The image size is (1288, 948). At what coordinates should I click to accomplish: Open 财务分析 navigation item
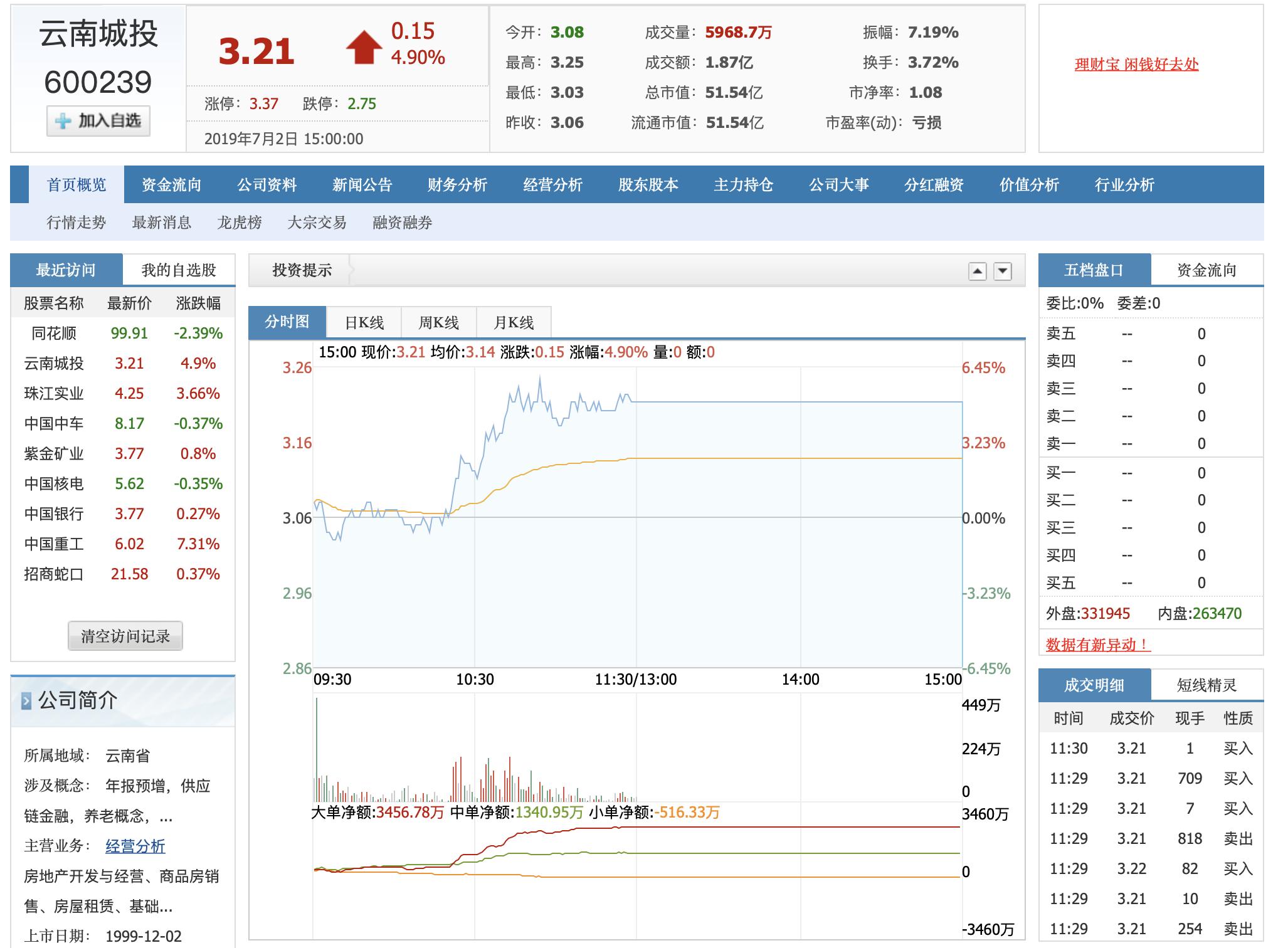(457, 185)
